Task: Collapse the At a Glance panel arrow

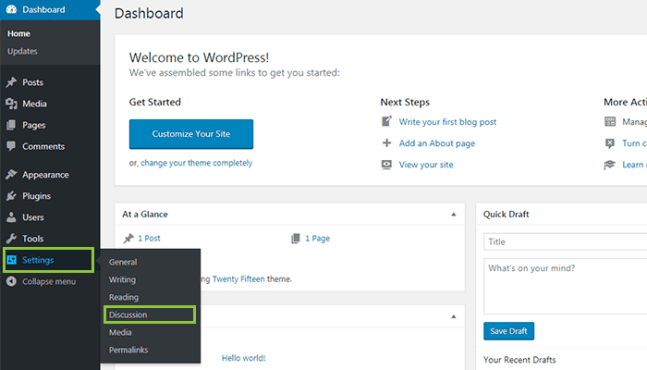Action: click(x=453, y=214)
